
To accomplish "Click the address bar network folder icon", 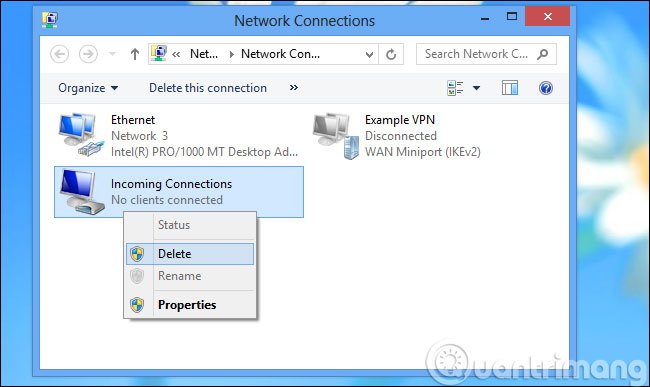I will 159,53.
